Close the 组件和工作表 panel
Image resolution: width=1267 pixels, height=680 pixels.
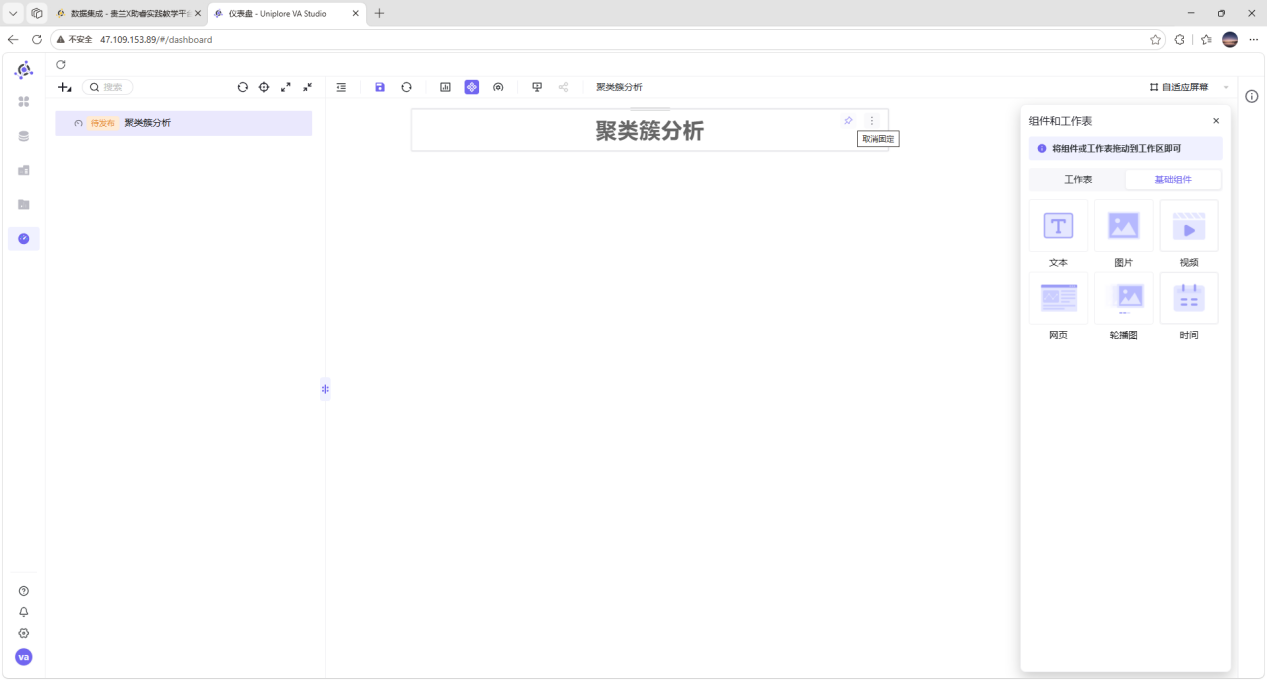[1216, 121]
